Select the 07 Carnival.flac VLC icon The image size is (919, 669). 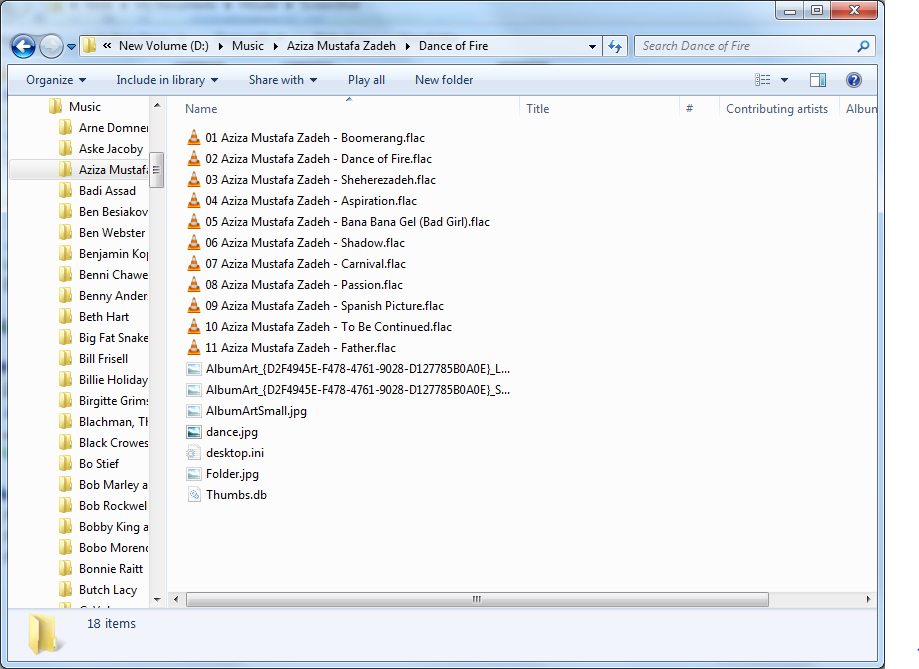[x=194, y=264]
